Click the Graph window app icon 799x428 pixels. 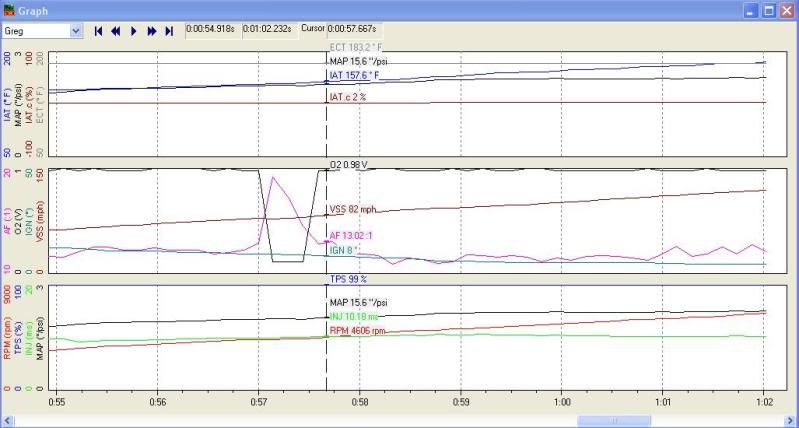point(10,10)
